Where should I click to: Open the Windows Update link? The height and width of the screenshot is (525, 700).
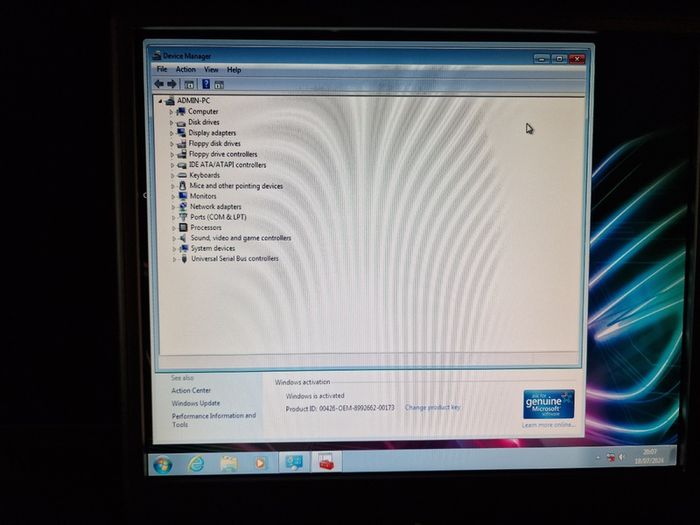click(196, 403)
